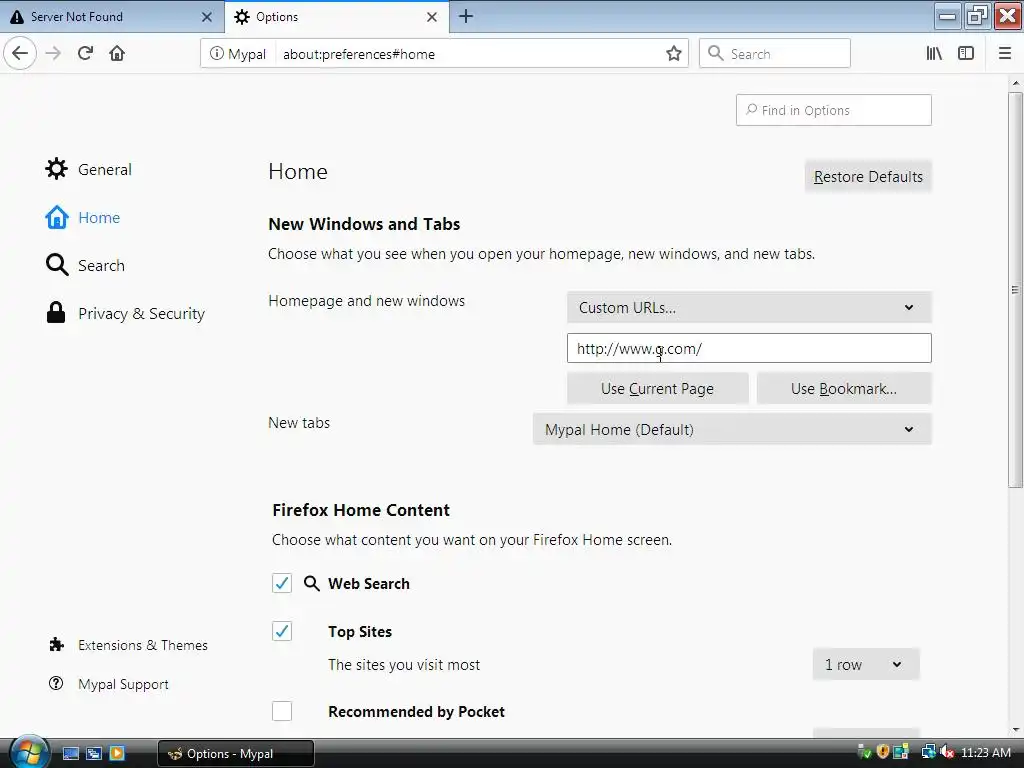Viewport: 1024px width, 768px height.
Task: Open Search preferences category
Action: [x=85, y=265]
